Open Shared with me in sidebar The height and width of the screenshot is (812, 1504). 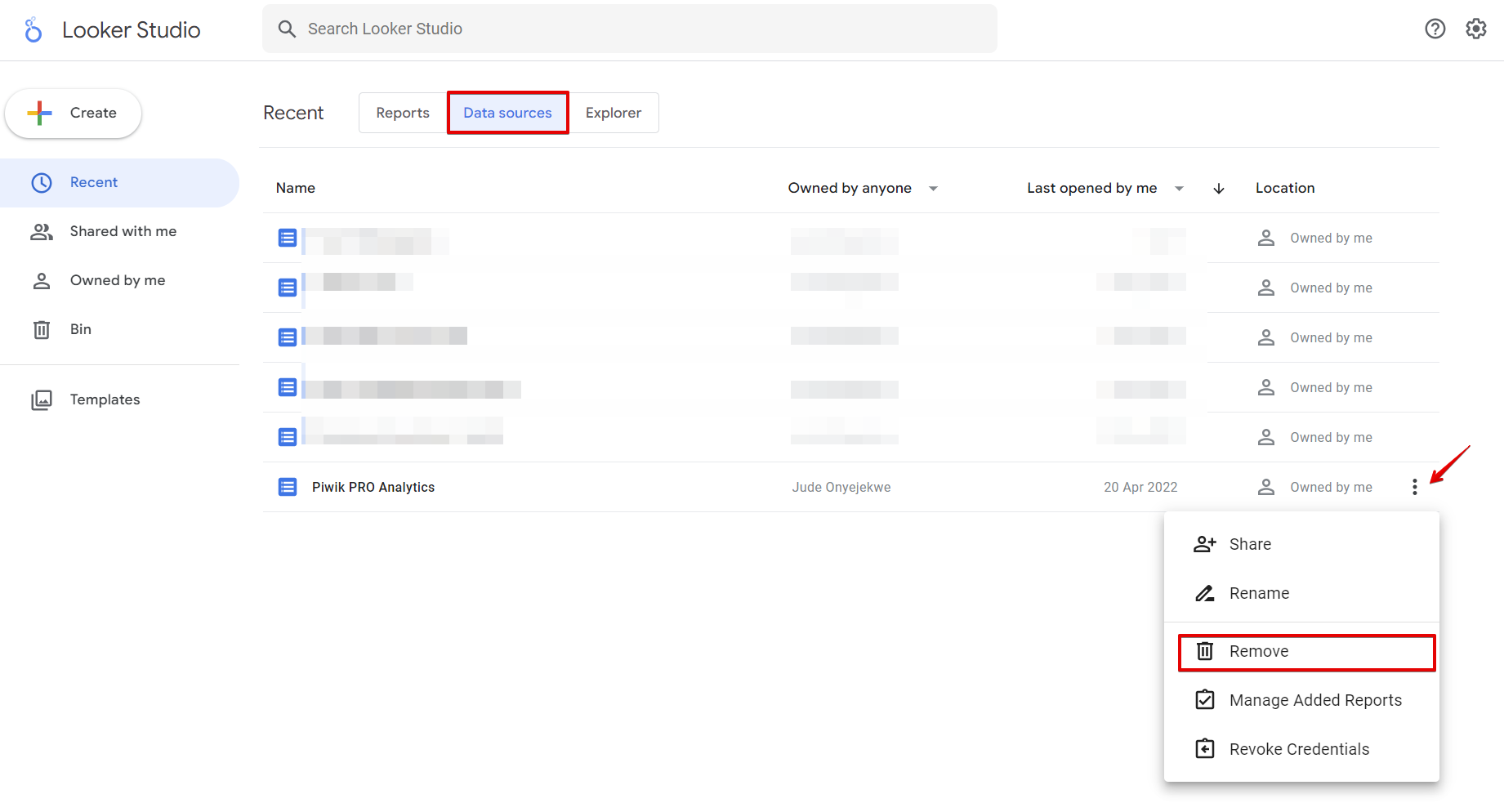[x=119, y=231]
